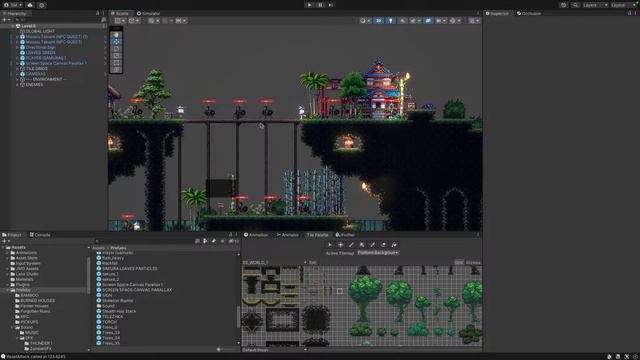Click the create plus icon in Hierarchy
The image size is (640, 360).
click(x=6, y=20)
